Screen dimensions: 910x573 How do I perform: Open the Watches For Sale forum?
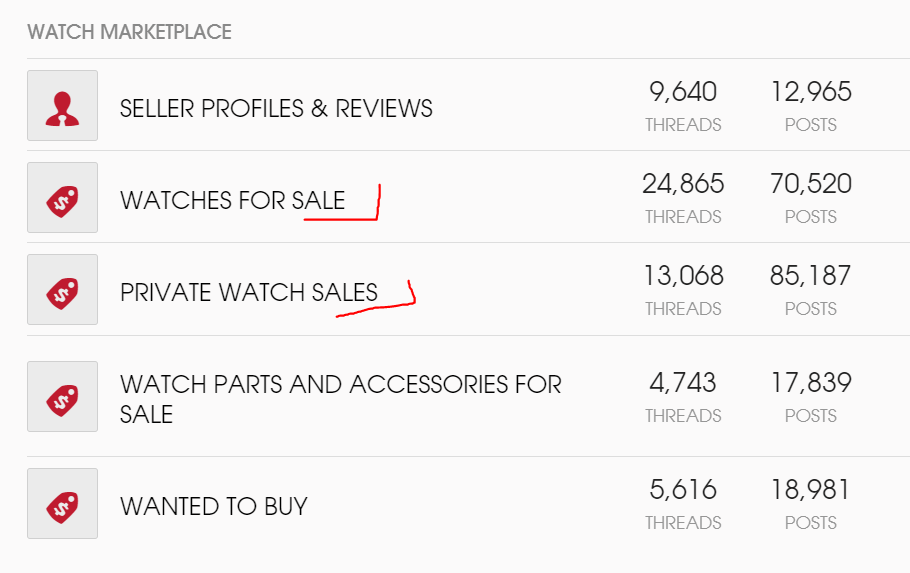pos(232,200)
